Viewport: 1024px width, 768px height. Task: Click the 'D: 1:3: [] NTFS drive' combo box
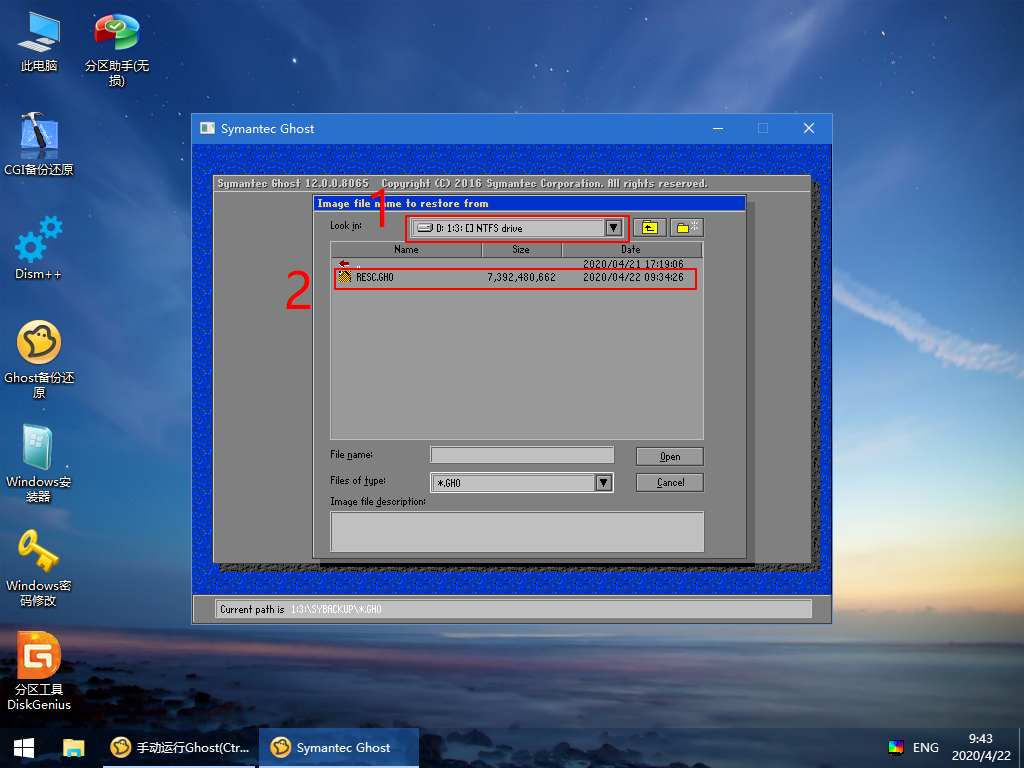click(x=517, y=228)
